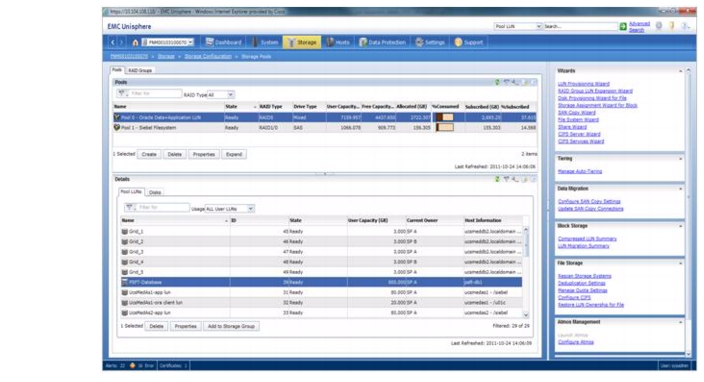Open Rescan Storage Systems link
Viewport: 704px width, 382px height.
tap(585, 276)
